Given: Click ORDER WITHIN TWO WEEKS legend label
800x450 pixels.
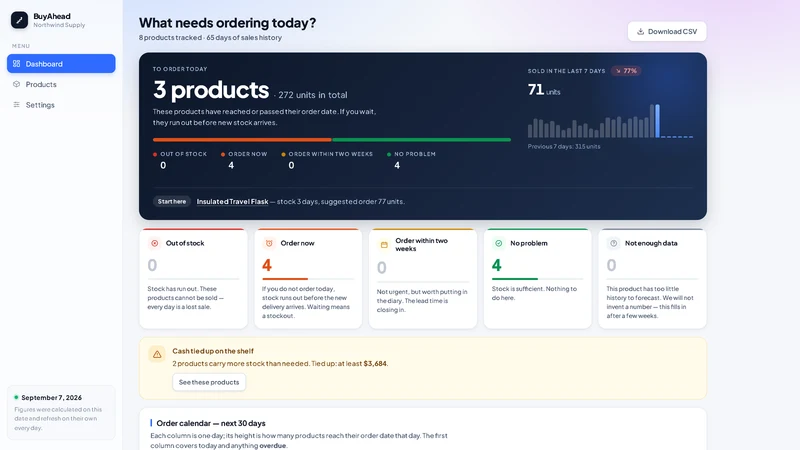Looking at the screenshot, I should pyautogui.click(x=331, y=154).
